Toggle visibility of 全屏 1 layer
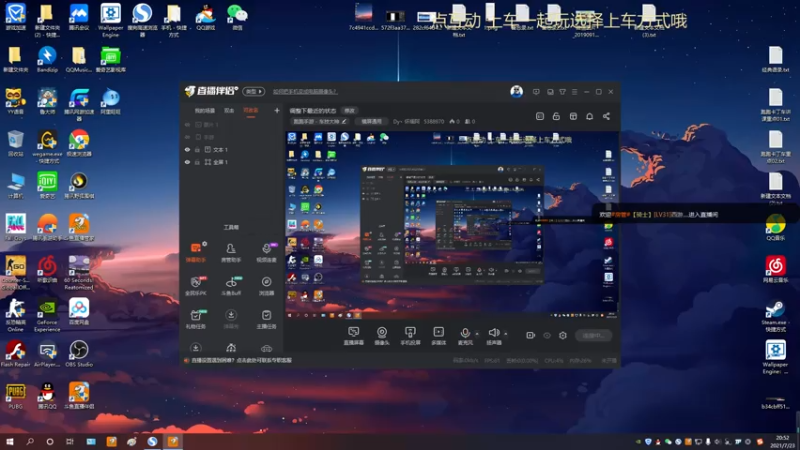This screenshot has height=450, width=800. coord(187,162)
